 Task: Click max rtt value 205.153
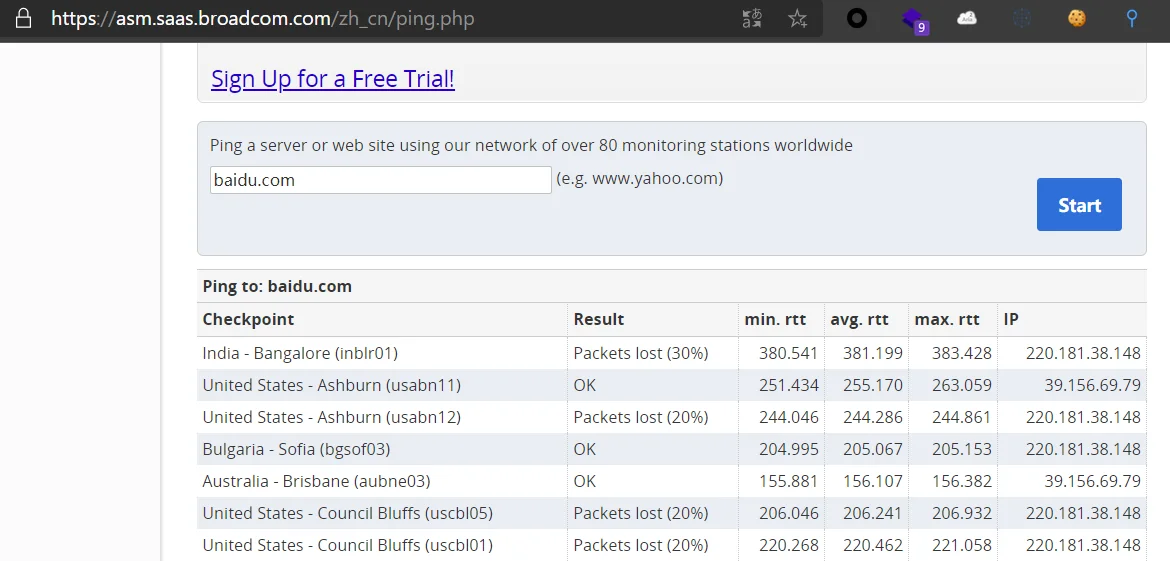(962, 450)
